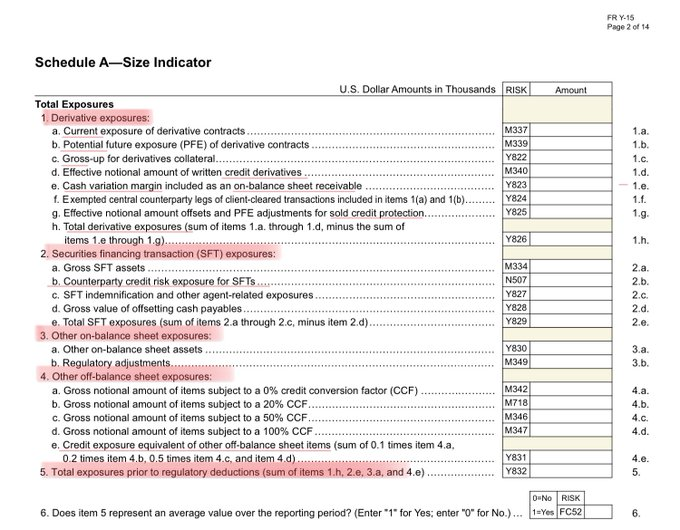680x530 pixels.
Task: Click 'Gross SFT assets' line text
Action: tap(104, 268)
